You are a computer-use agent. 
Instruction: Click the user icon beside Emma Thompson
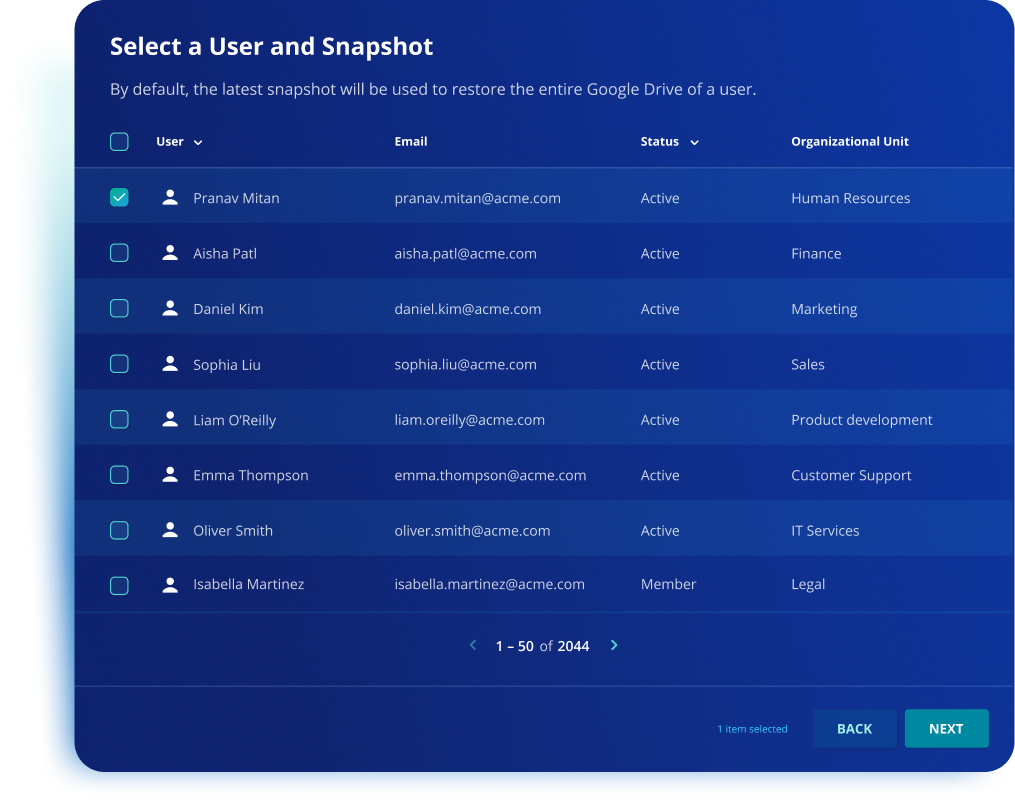[x=170, y=475]
